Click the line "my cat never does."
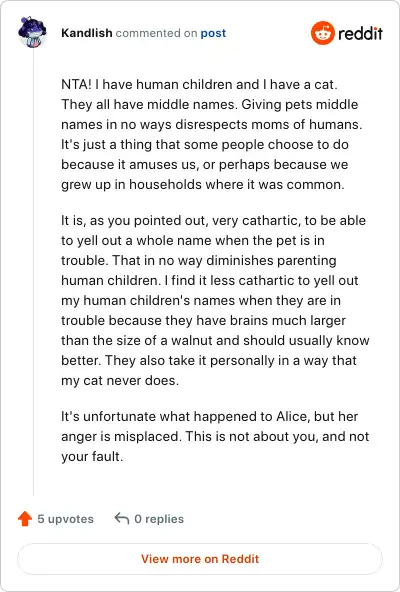 tap(120, 380)
